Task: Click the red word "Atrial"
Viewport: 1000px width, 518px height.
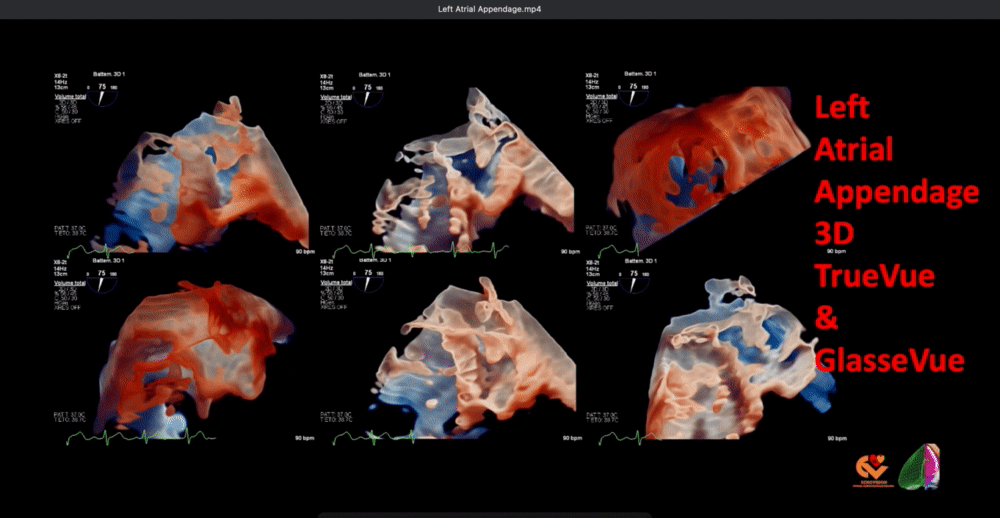Action: coord(853,150)
